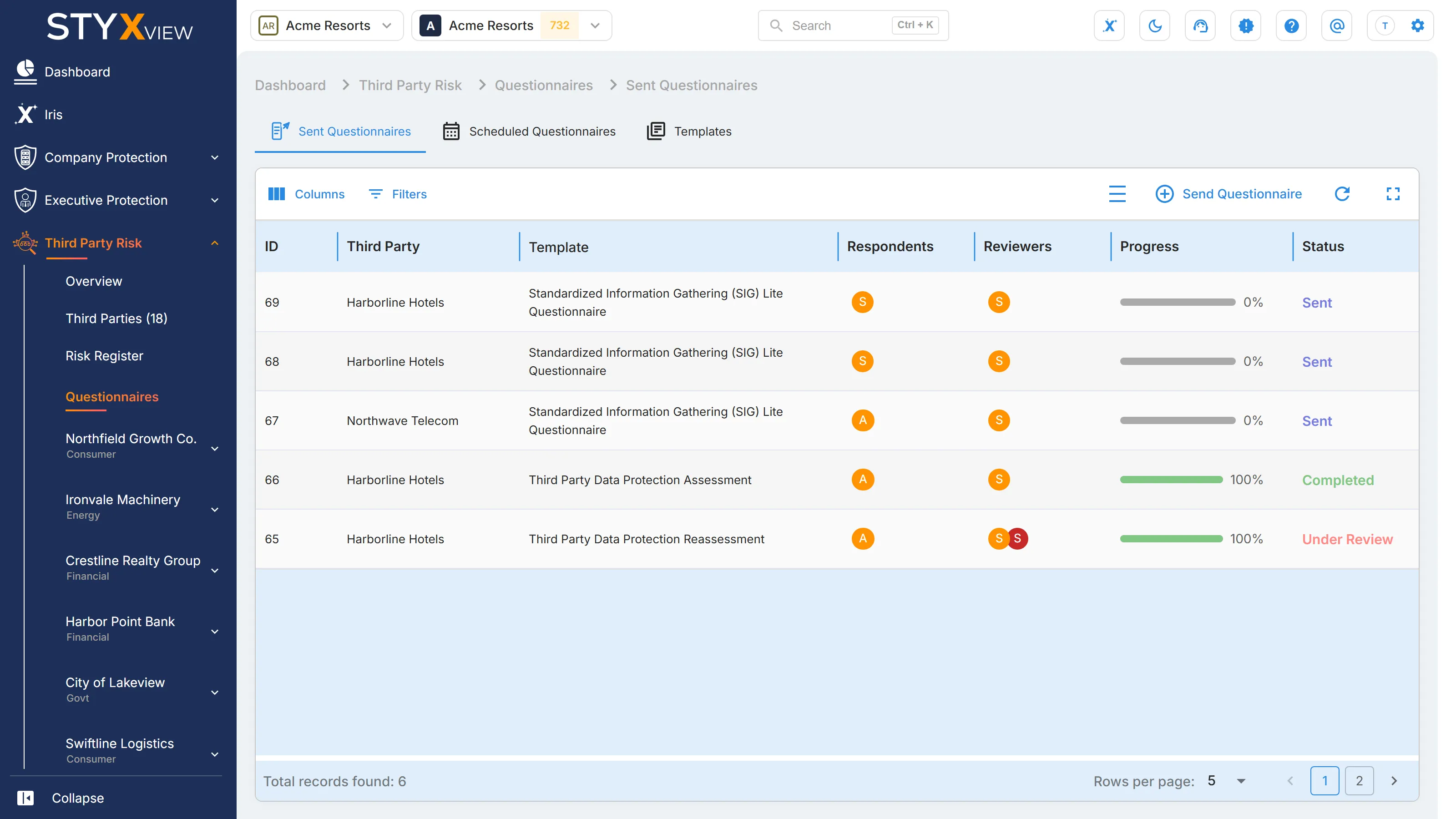Screen dimensions: 1456x819
Task: Collapse Third Party Risk menu chevron
Action: [x=215, y=243]
